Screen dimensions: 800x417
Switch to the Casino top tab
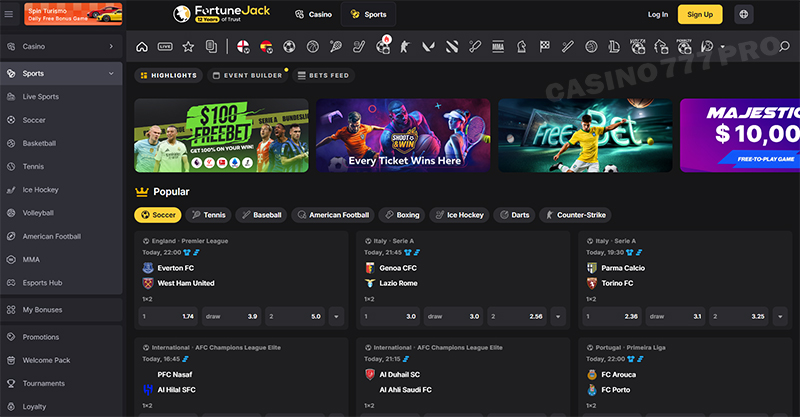[x=313, y=14]
